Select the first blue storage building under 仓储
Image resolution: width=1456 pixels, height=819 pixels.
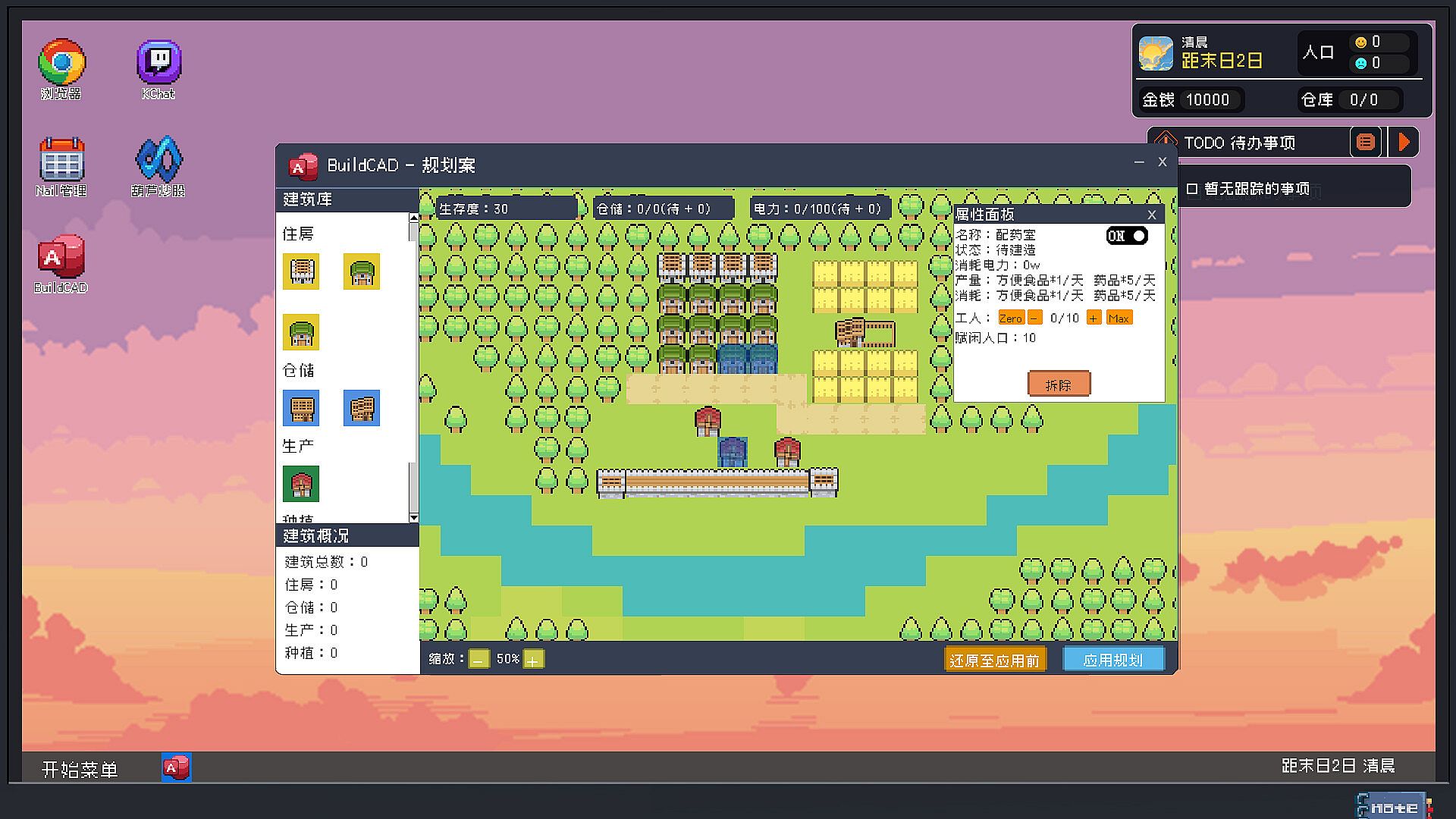click(x=301, y=408)
